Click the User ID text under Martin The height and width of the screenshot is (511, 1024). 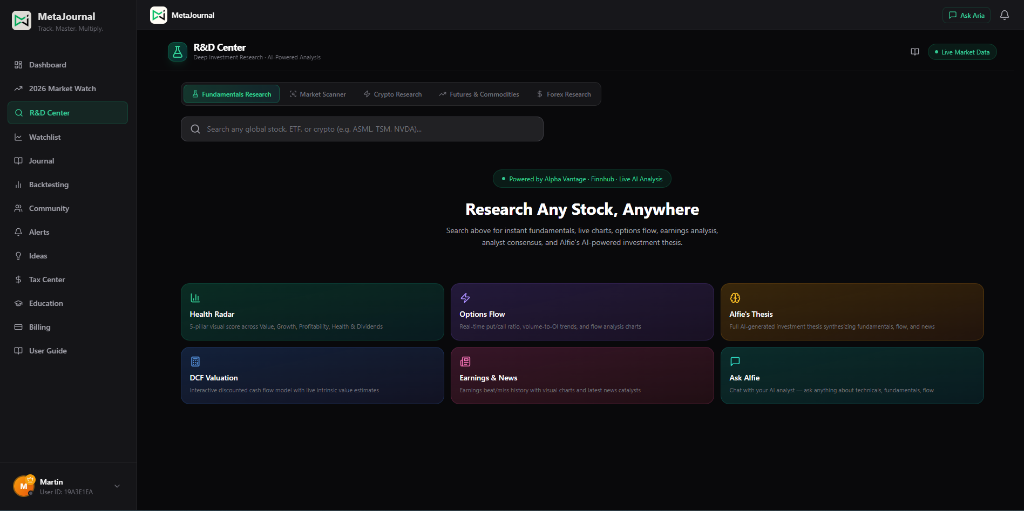67,491
